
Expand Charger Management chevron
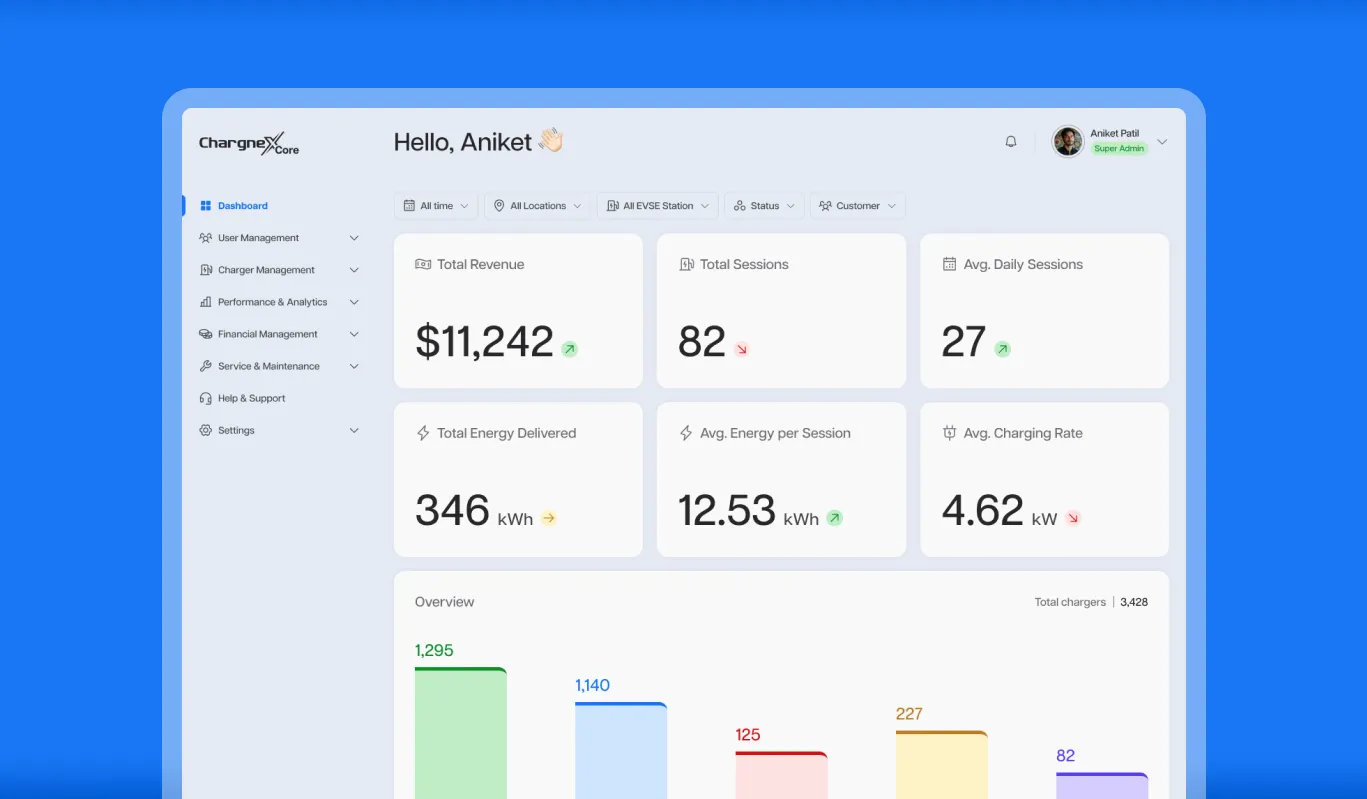pyautogui.click(x=354, y=270)
